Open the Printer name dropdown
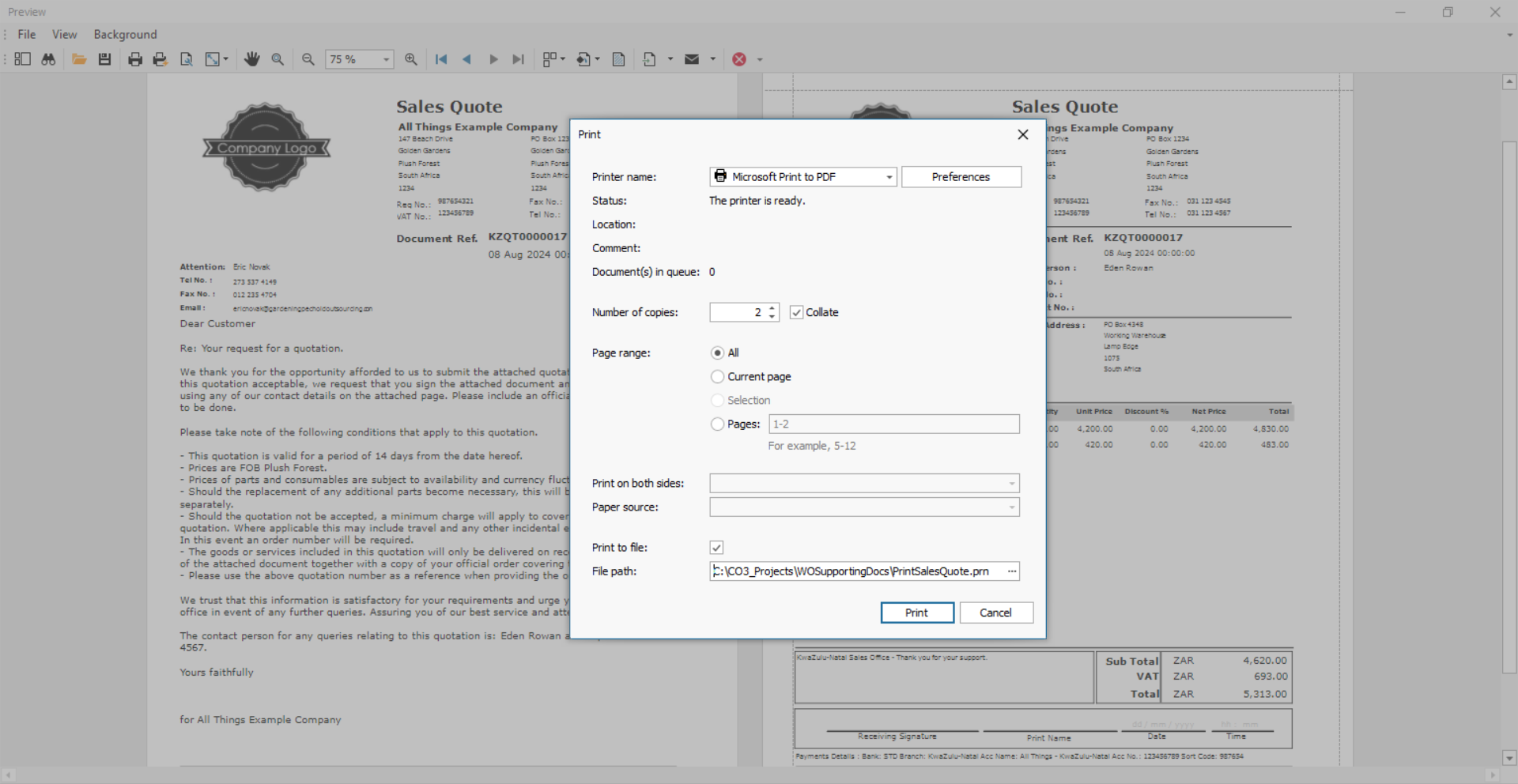This screenshot has height=784, width=1518. (889, 177)
